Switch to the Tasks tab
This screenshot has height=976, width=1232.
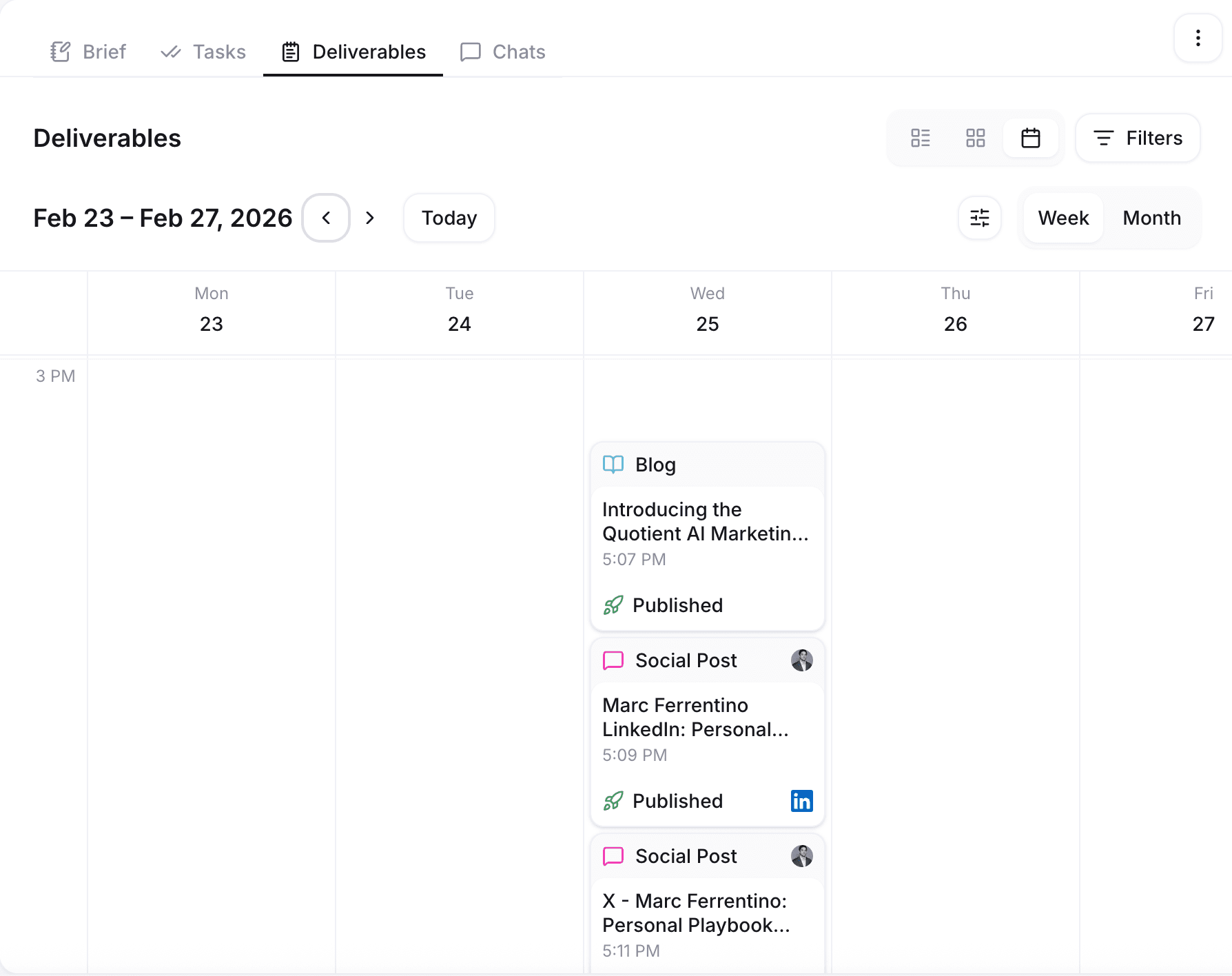click(203, 52)
